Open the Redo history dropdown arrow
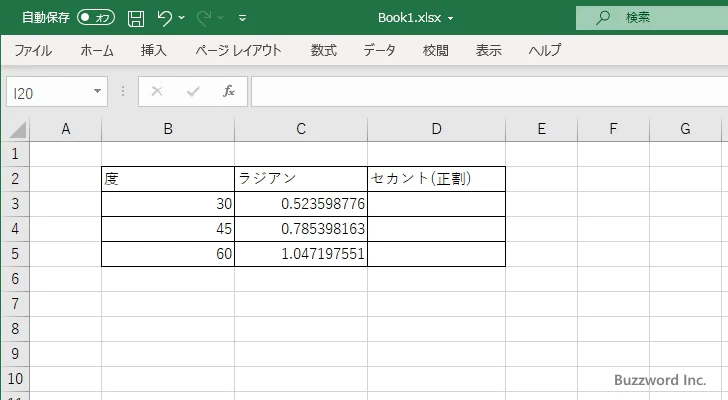This screenshot has width=728, height=400. point(221,18)
